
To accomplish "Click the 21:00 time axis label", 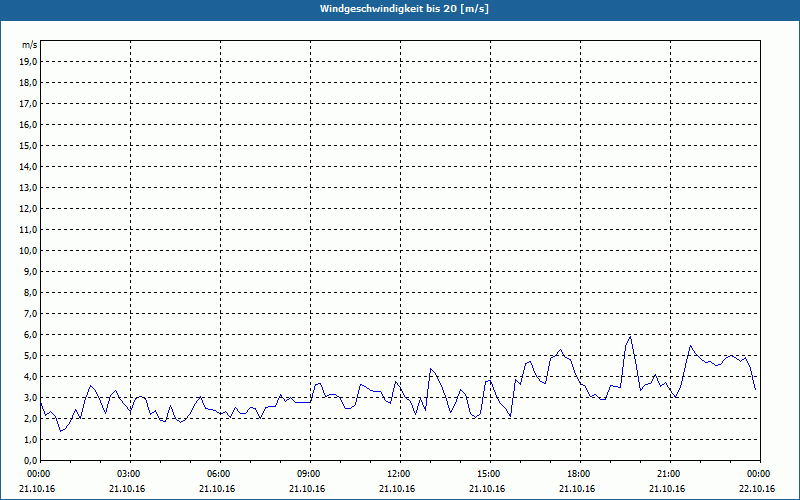I will coord(667,474).
